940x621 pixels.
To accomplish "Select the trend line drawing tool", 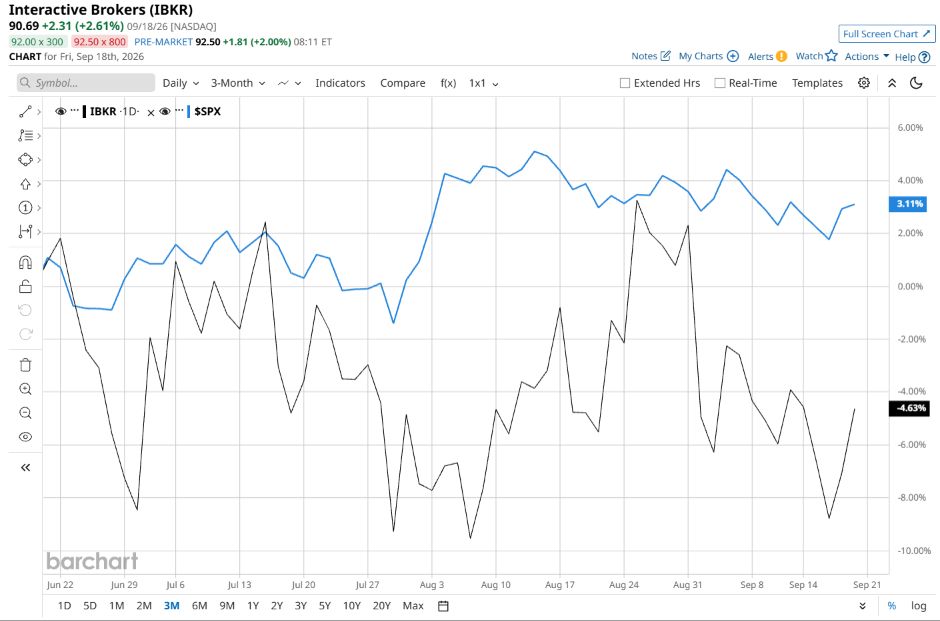I will click(25, 111).
